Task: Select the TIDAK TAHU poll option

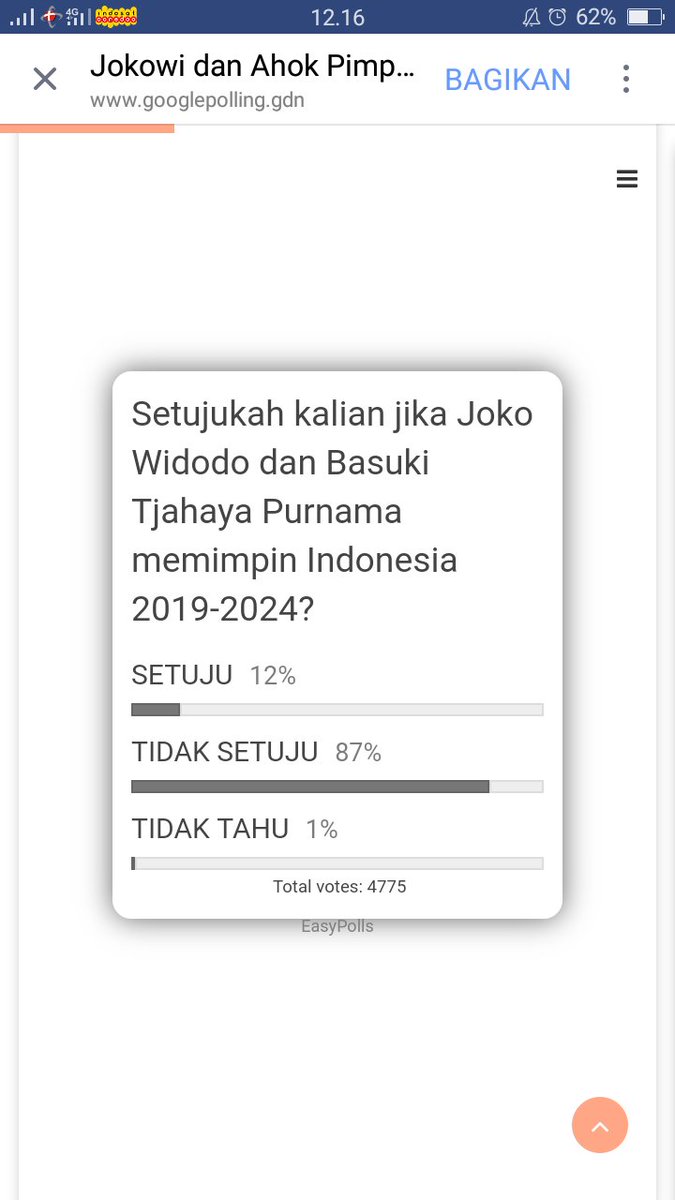Action: point(210,829)
